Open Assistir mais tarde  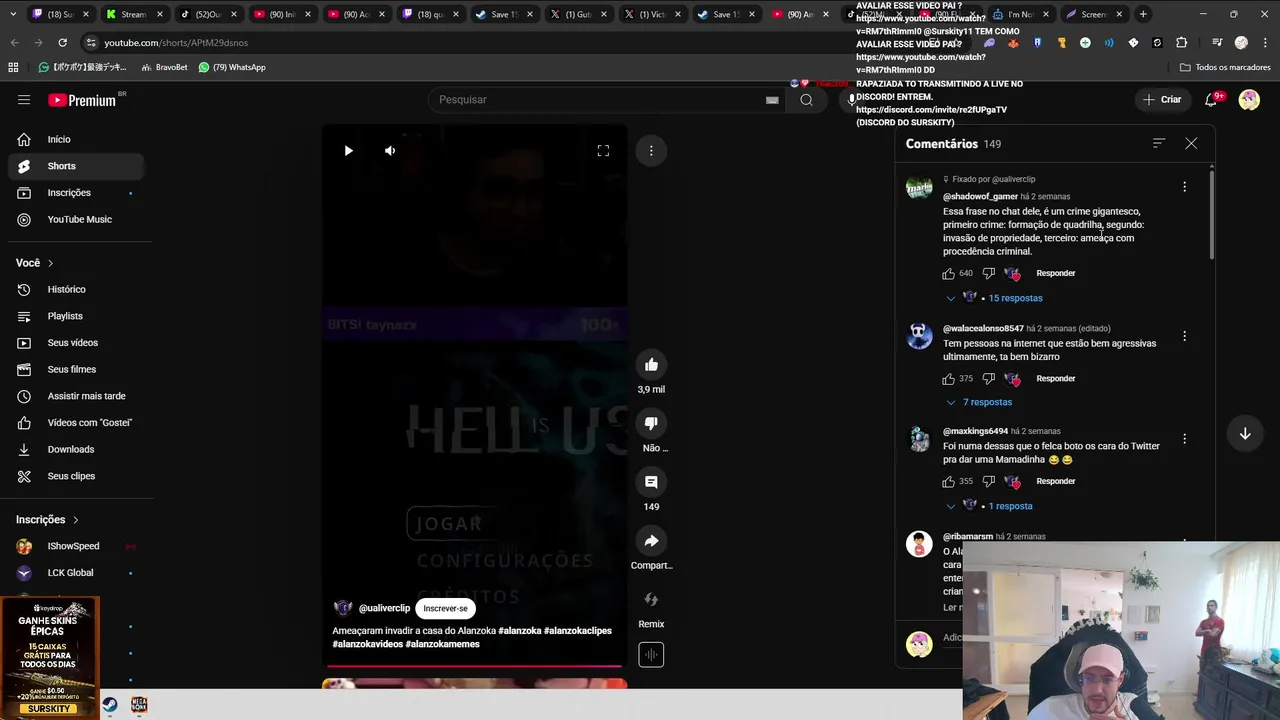76,396
